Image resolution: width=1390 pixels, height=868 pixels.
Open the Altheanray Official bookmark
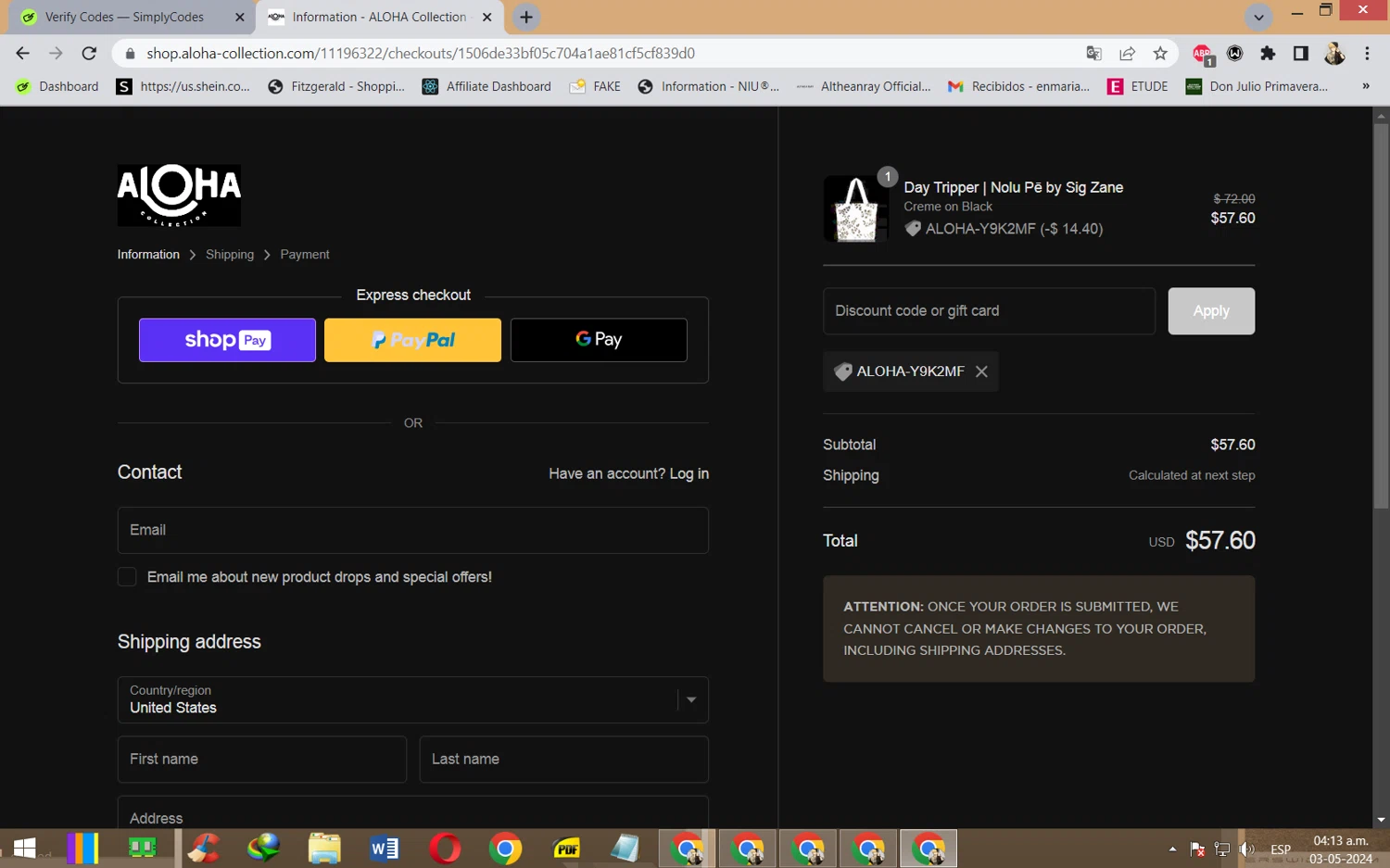pyautogui.click(x=864, y=86)
